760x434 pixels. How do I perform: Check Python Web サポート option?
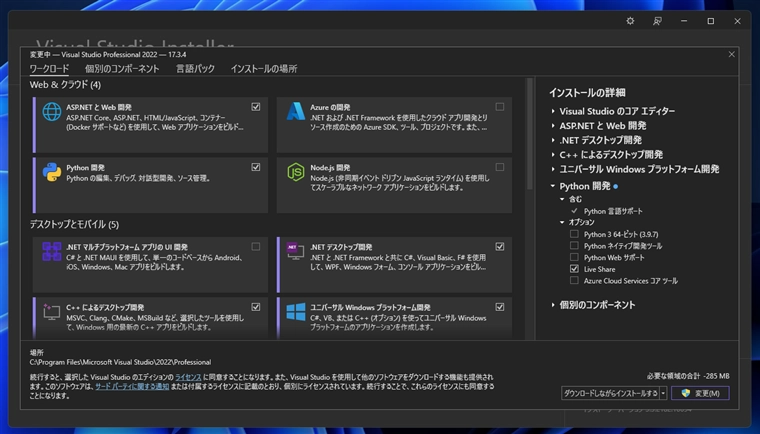[x=574, y=257]
